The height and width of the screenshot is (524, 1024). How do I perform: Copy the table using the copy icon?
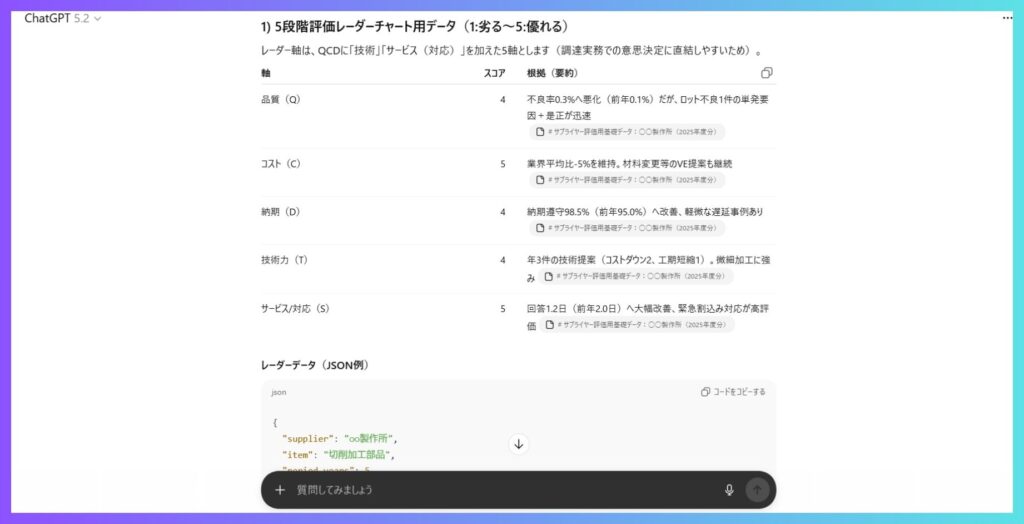(766, 73)
